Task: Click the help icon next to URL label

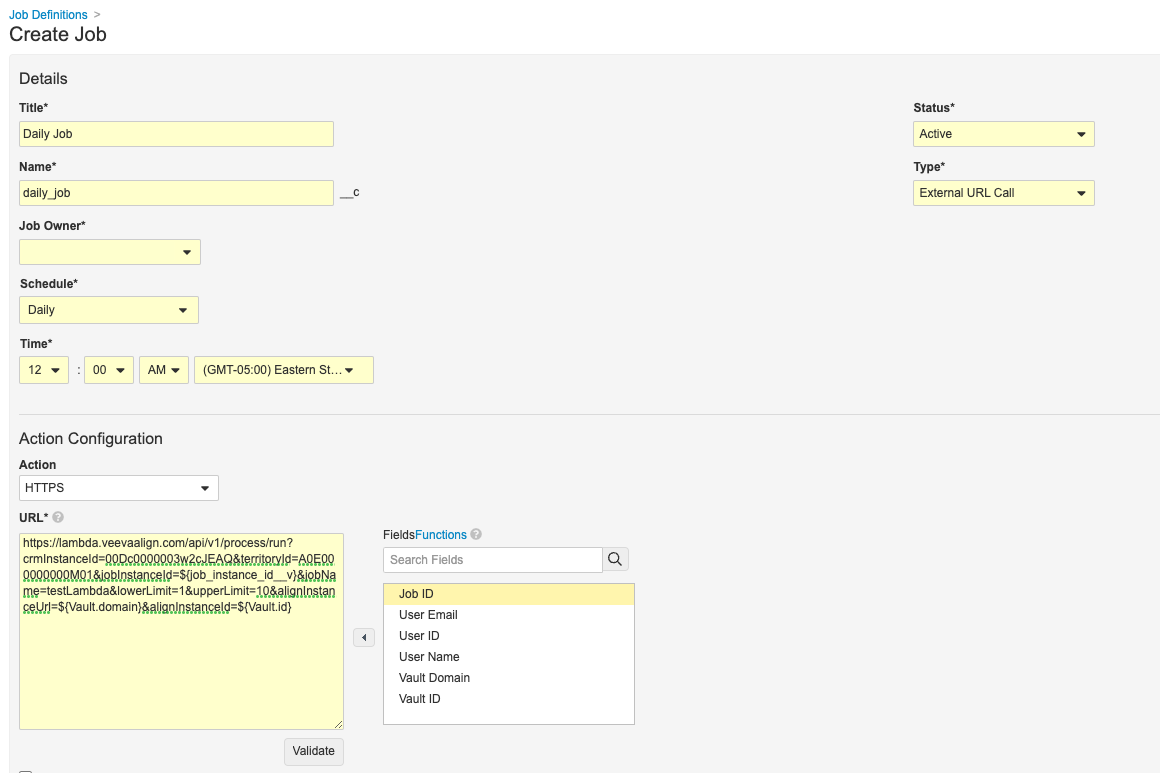Action: point(58,517)
